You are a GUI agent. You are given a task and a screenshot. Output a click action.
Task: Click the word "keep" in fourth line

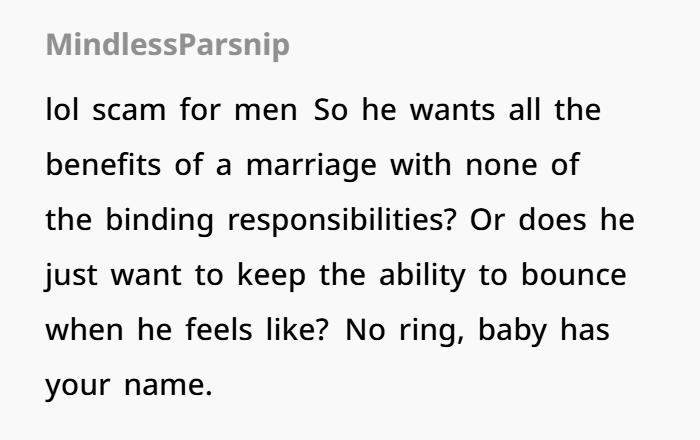271,275
